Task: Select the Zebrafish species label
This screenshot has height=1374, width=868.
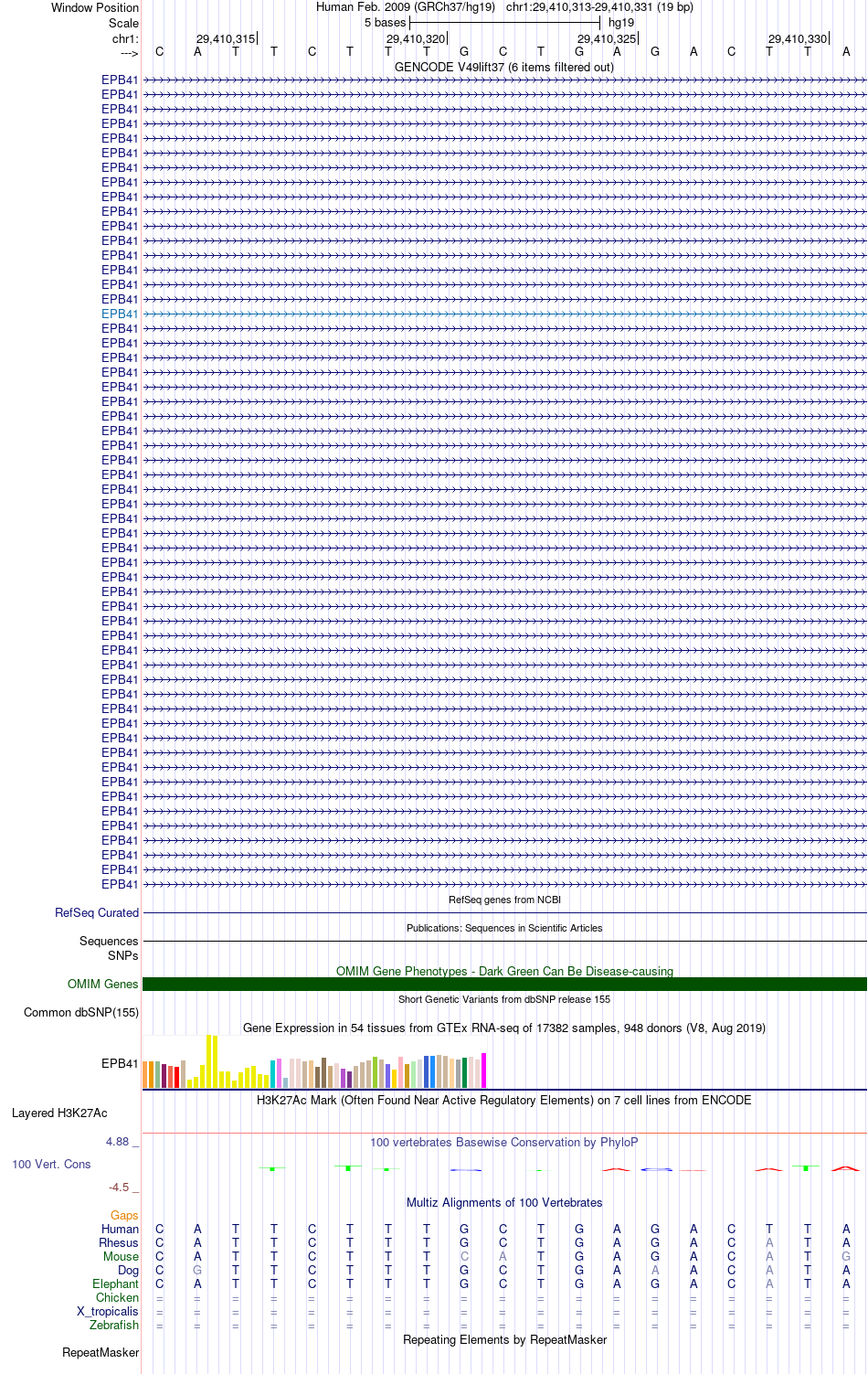Action: (114, 1325)
